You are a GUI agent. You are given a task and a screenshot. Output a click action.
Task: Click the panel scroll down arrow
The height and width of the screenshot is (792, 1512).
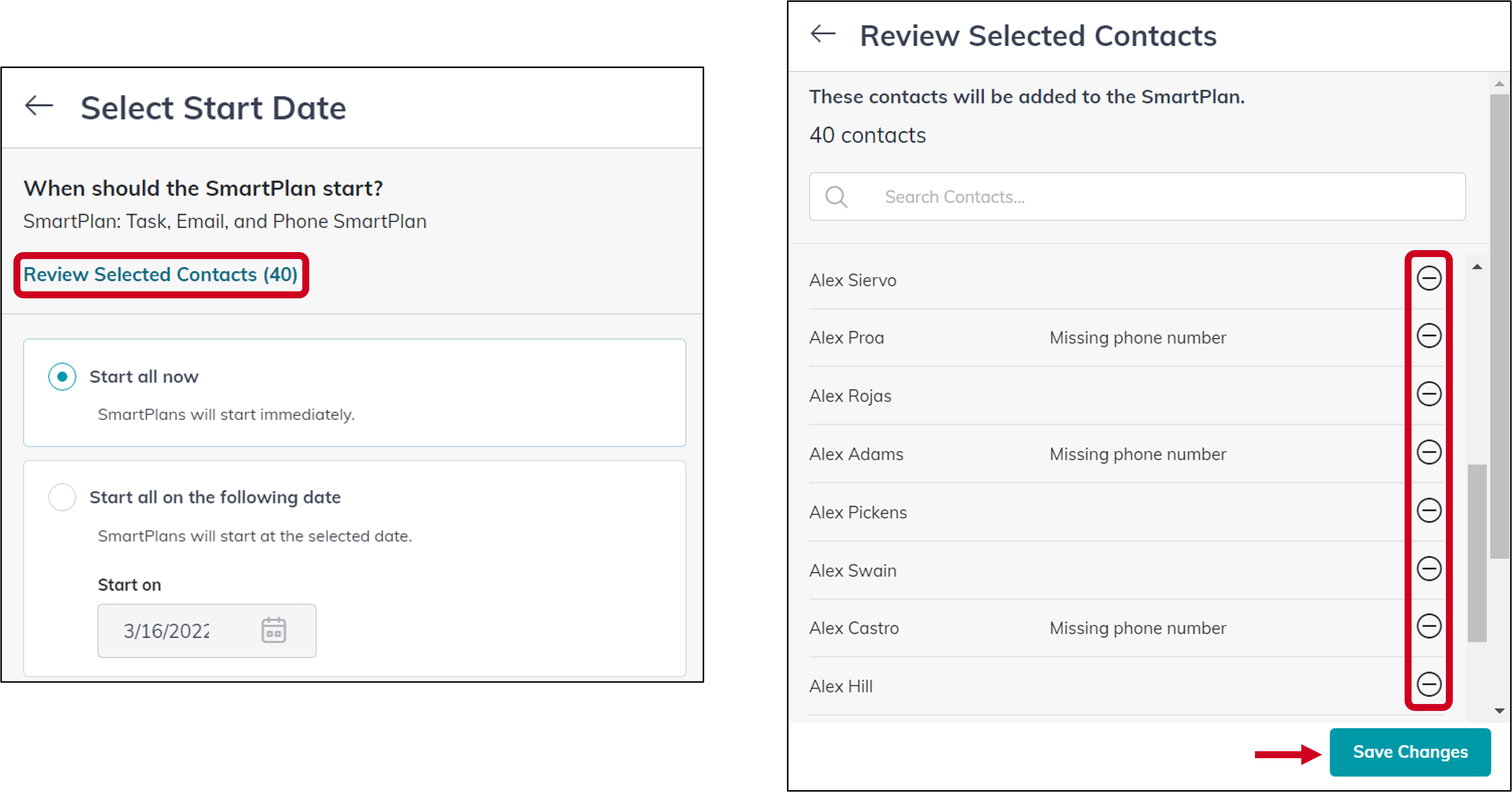pos(1499,711)
